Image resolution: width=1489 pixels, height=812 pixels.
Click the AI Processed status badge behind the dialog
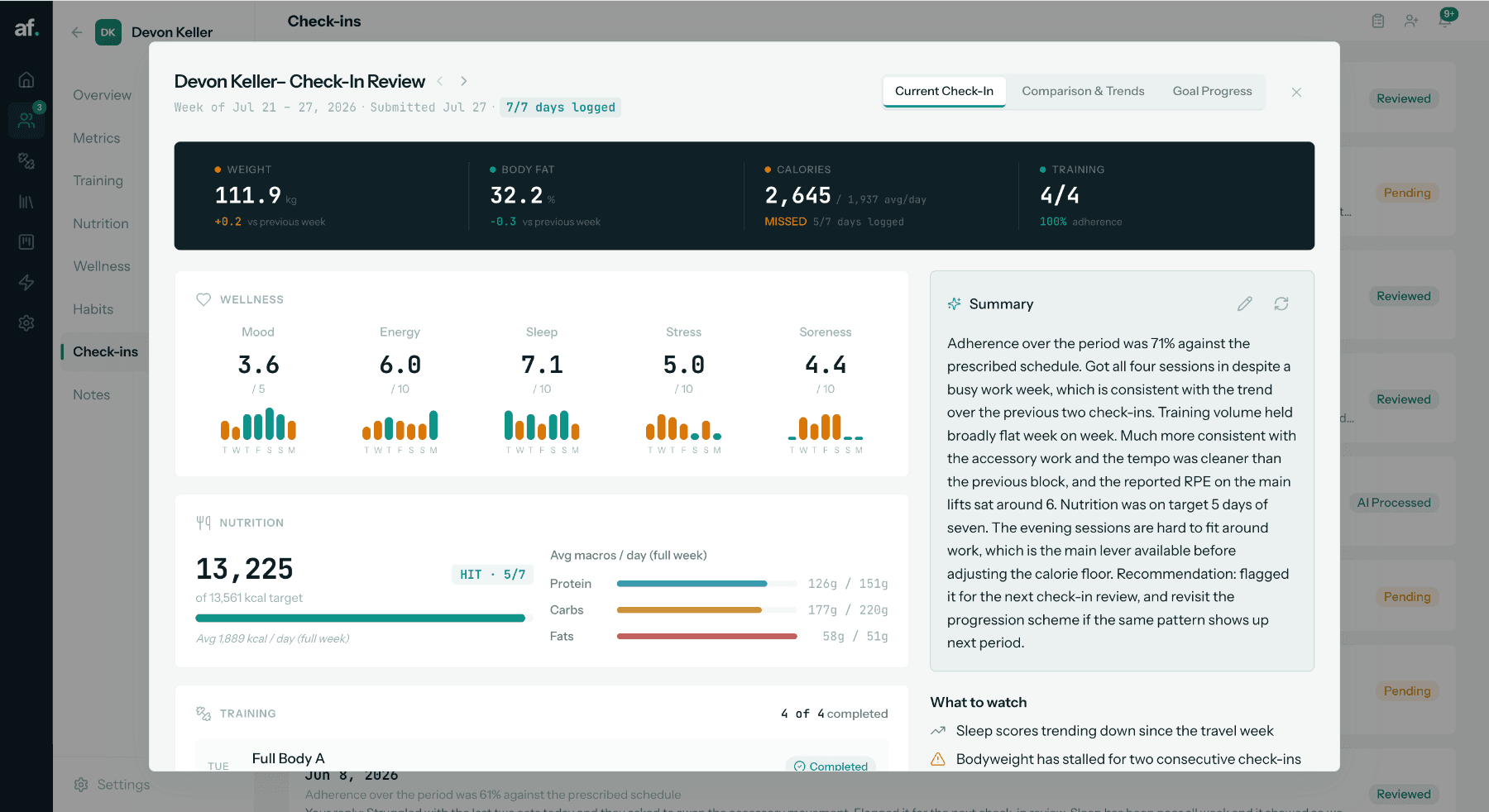pyautogui.click(x=1394, y=503)
